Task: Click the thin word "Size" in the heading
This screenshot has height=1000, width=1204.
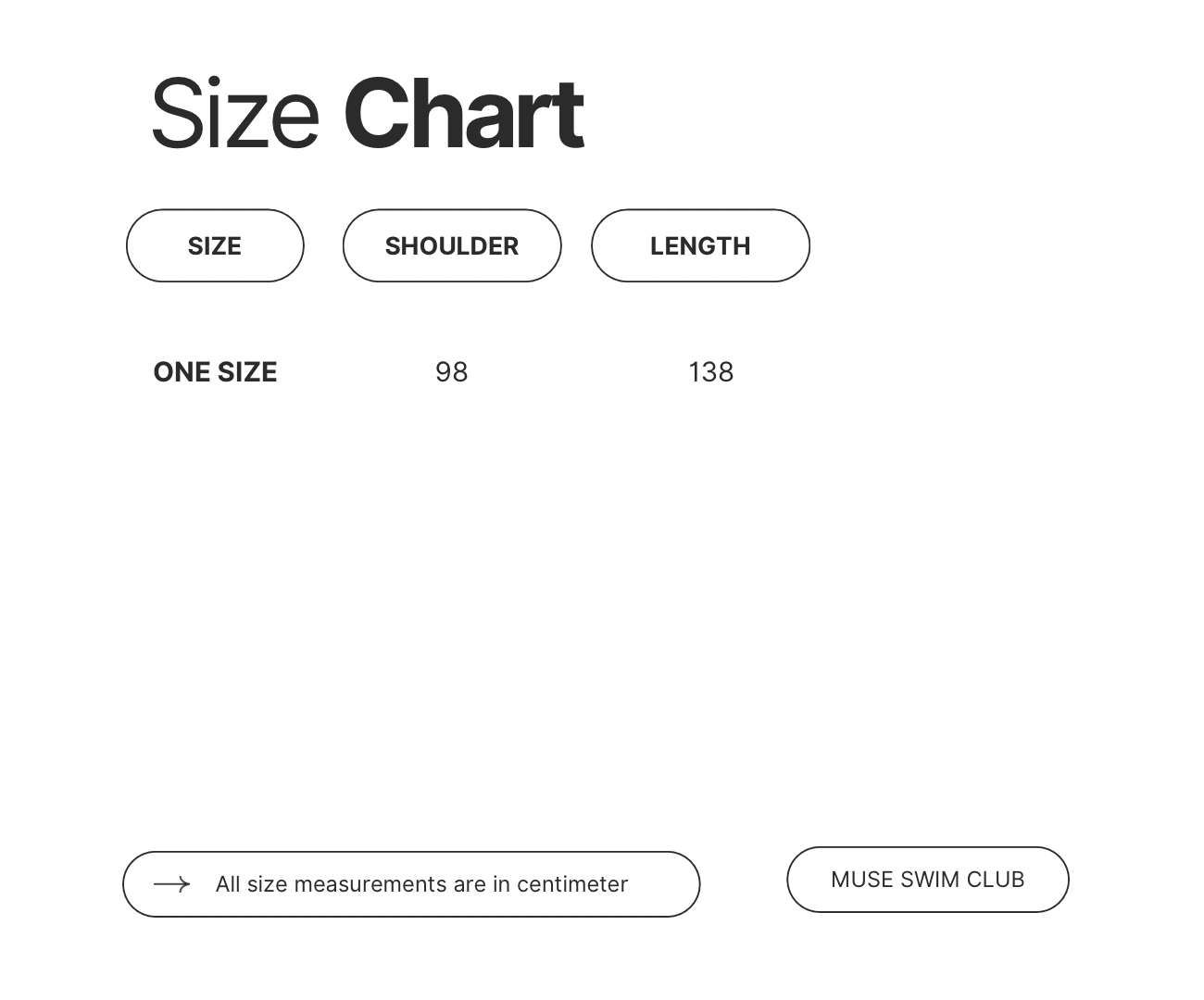Action: coord(235,114)
